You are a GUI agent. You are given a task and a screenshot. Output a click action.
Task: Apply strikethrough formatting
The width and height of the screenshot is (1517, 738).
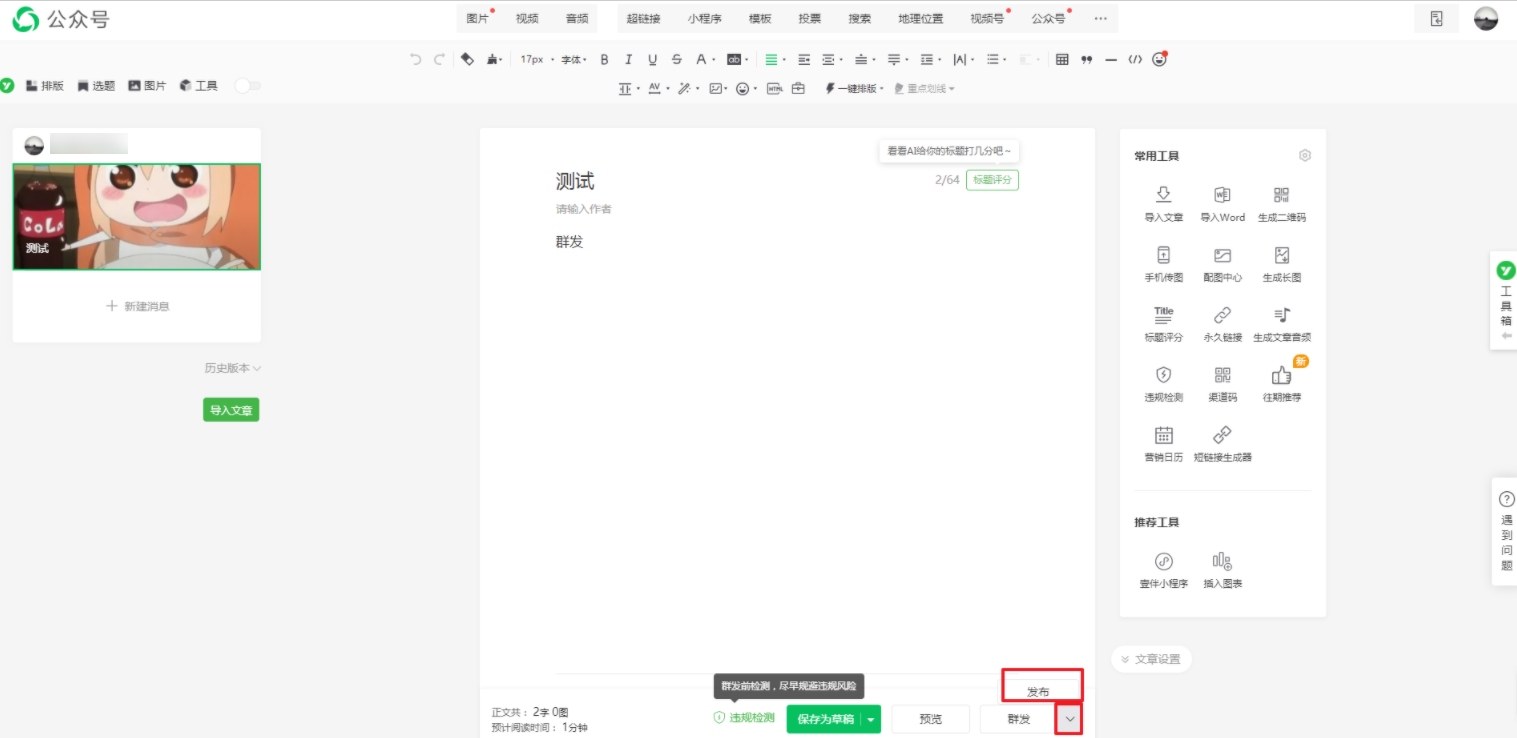(677, 60)
